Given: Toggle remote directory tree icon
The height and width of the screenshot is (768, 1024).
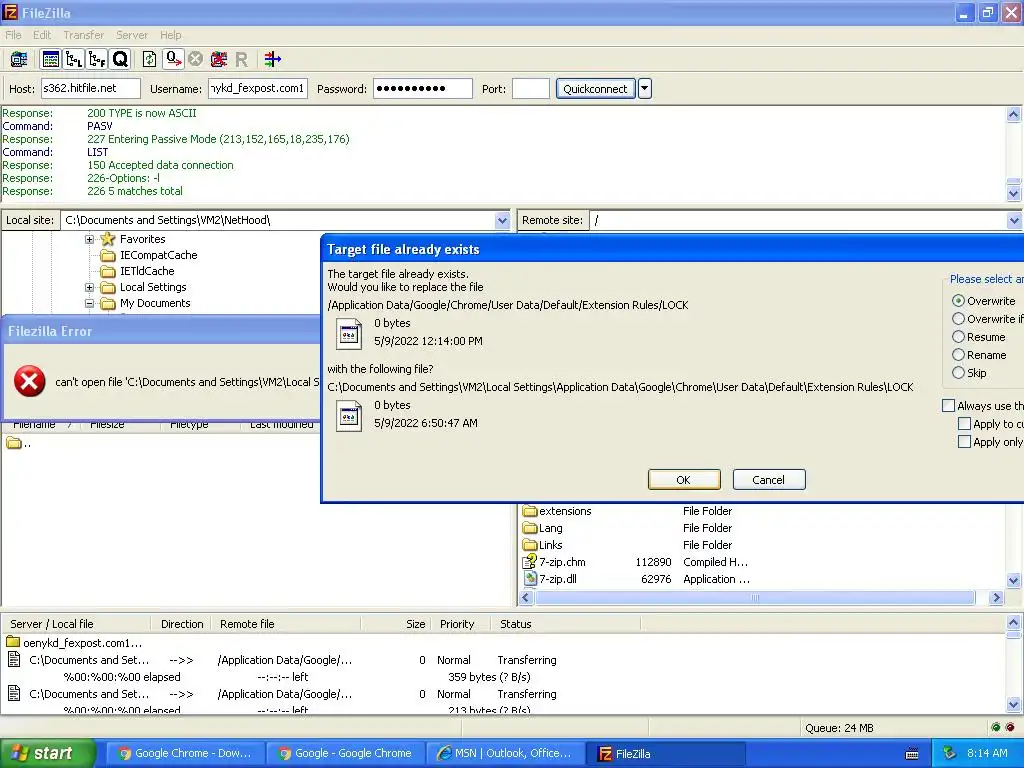Looking at the screenshot, I should (x=97, y=59).
